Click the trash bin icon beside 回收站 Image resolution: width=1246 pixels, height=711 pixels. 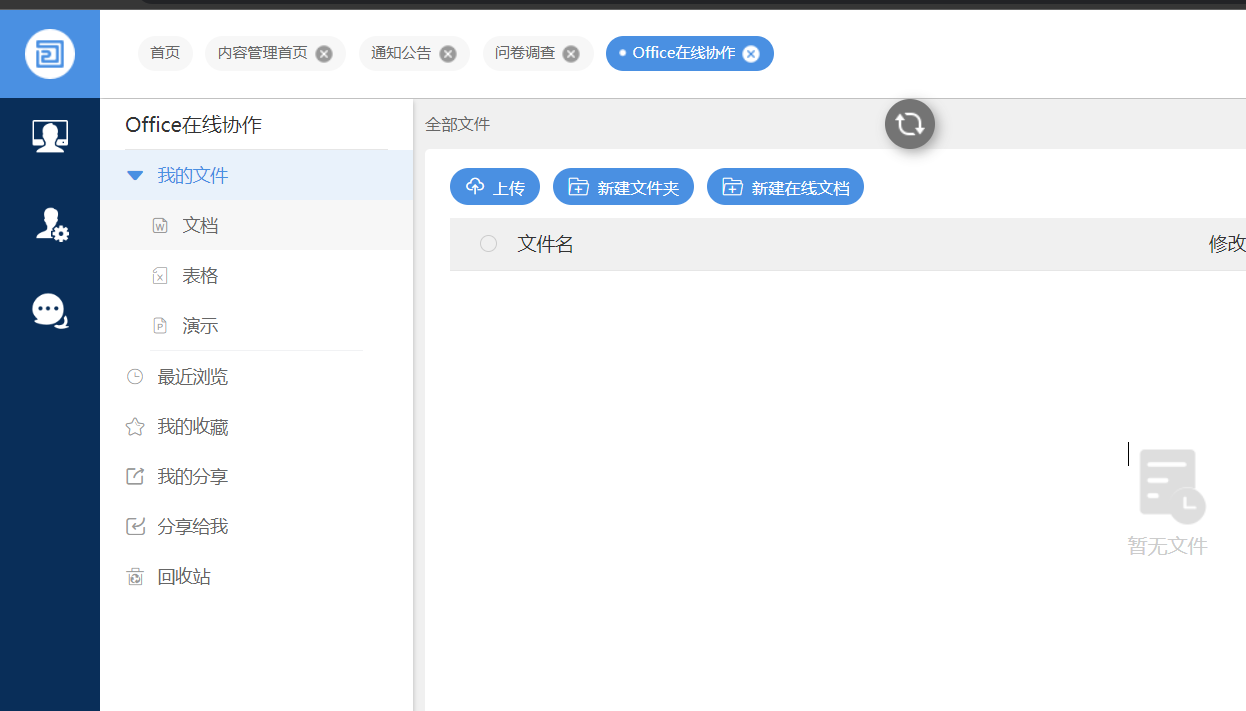(135, 577)
